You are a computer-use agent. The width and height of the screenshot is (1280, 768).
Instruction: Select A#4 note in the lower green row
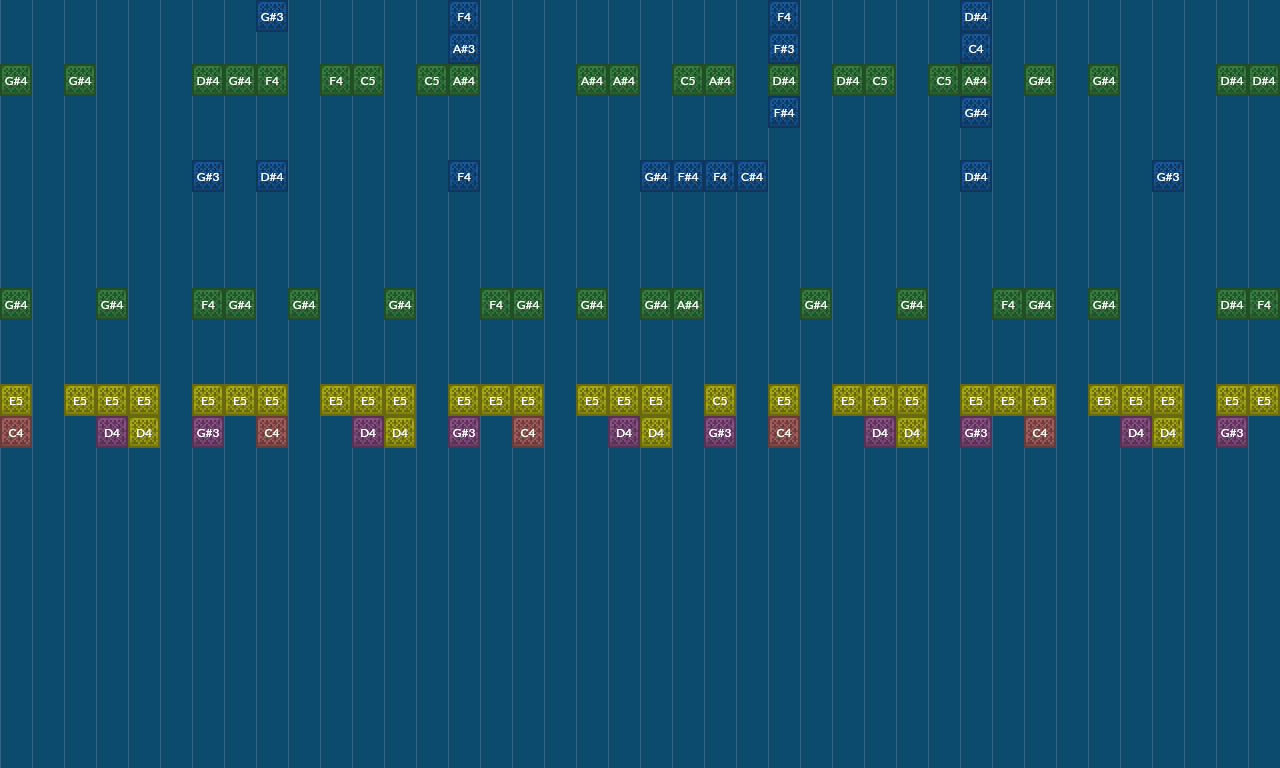[x=688, y=304]
